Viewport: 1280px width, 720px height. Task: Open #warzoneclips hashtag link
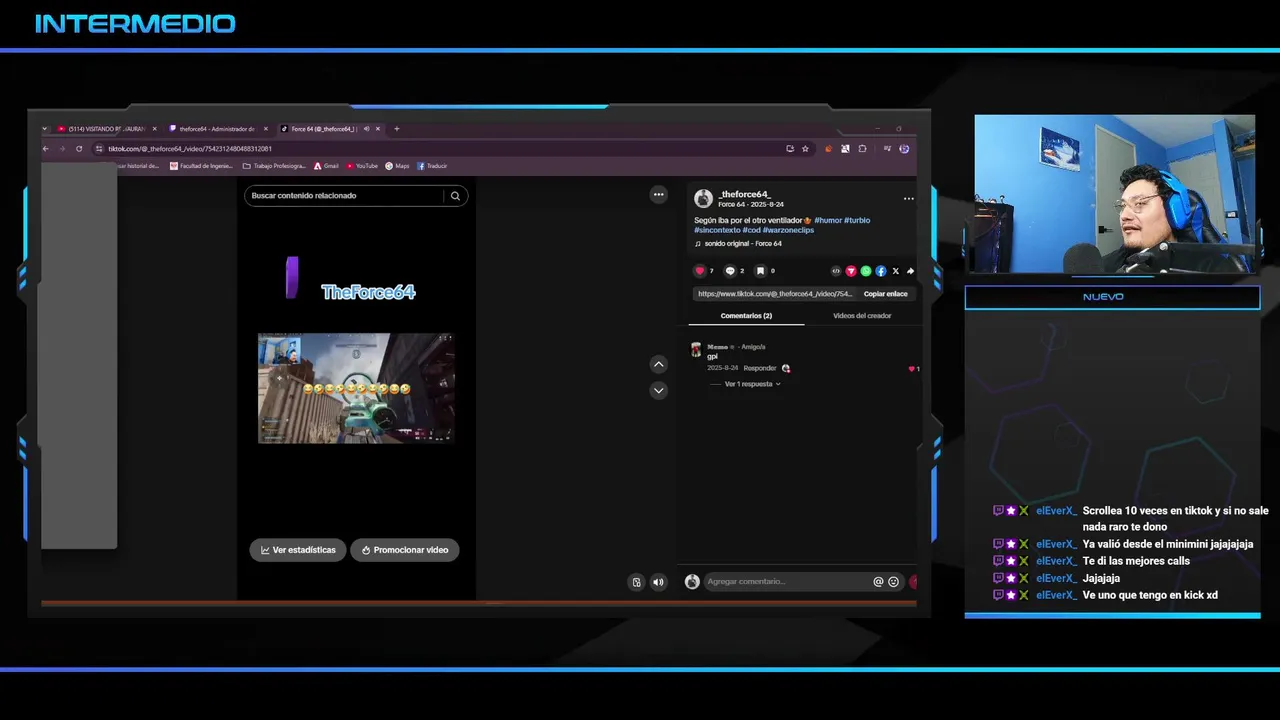(x=788, y=230)
